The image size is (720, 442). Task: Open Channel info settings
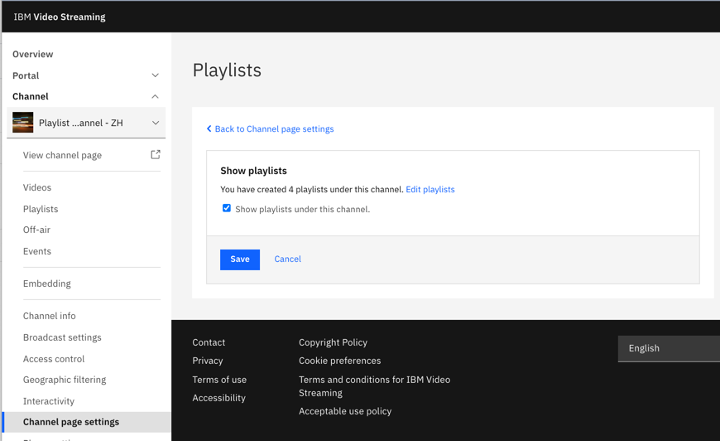pos(49,316)
